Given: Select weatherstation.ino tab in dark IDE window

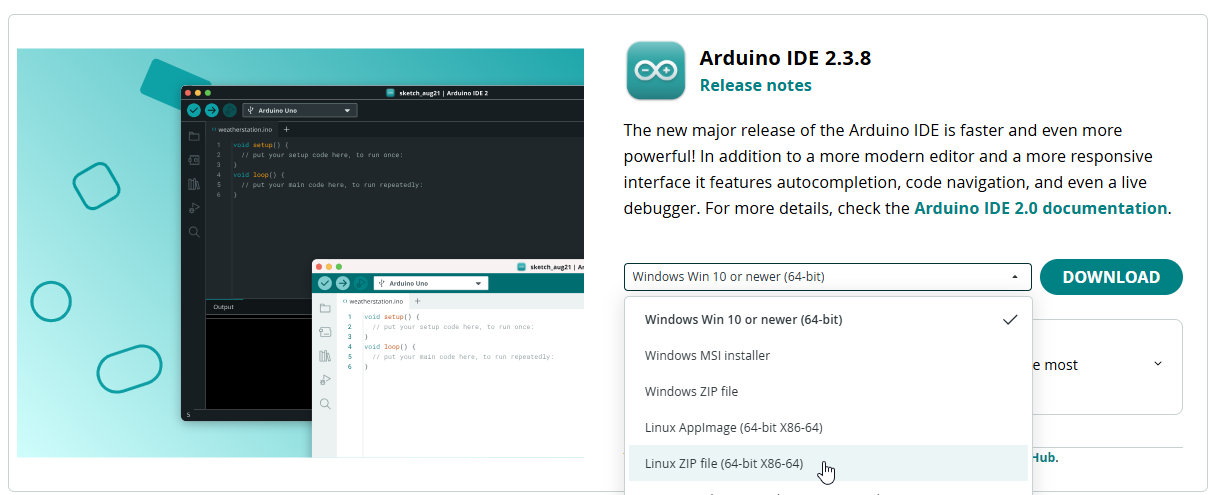Looking at the screenshot, I should [x=240, y=129].
